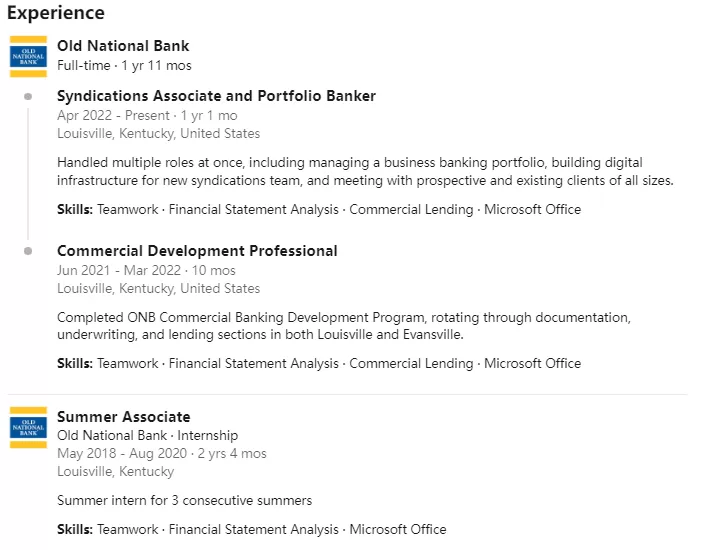This screenshot has height=550, width=703.
Task: Click the ONB Commercial Banking Development Program description
Action: point(343,326)
